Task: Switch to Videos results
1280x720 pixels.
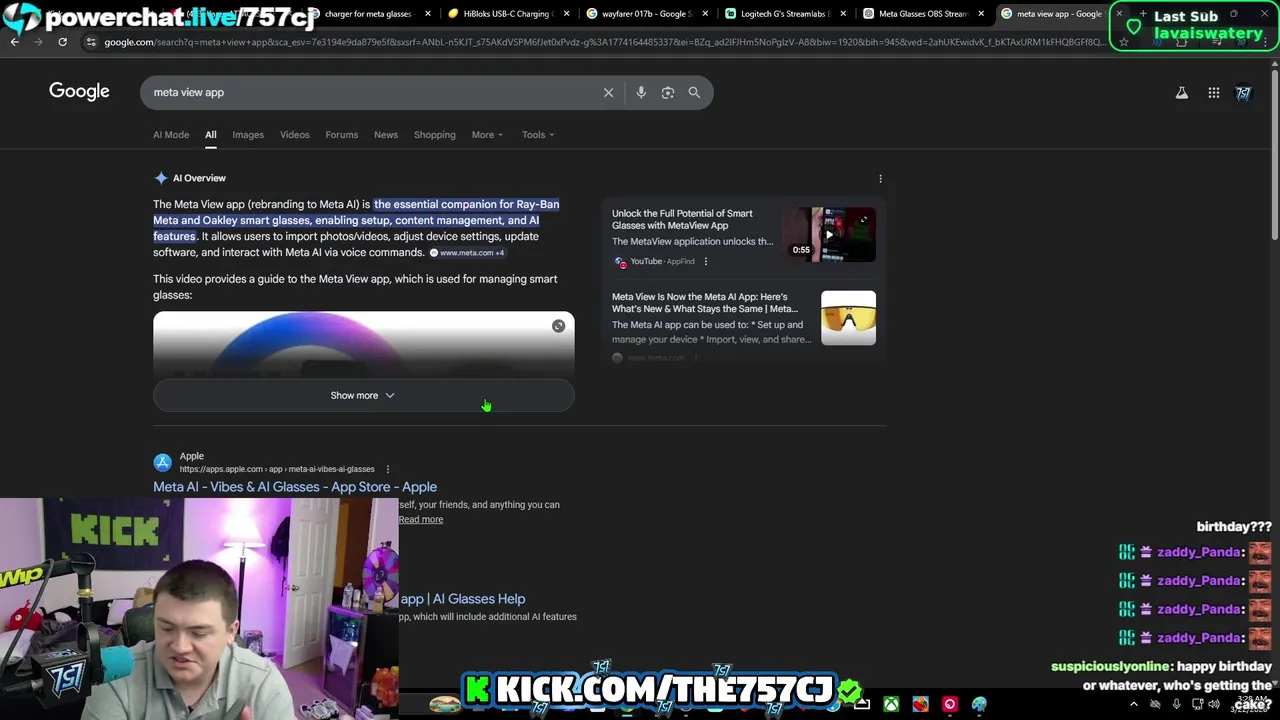Action: point(294,135)
